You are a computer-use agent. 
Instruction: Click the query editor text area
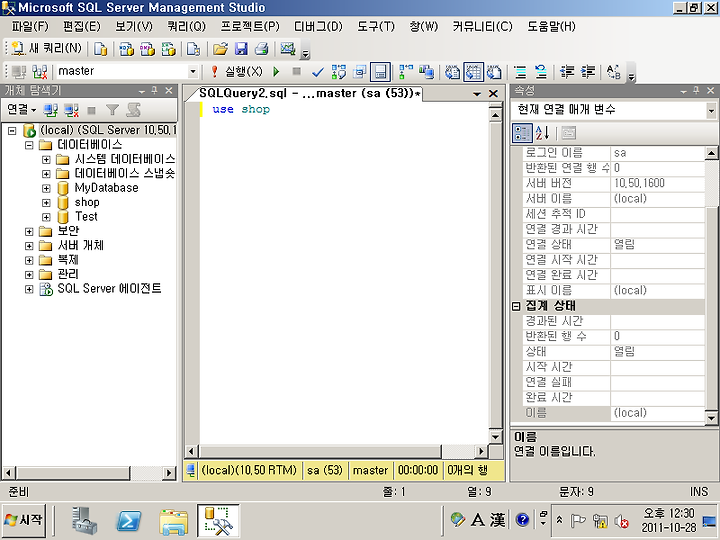coord(345,273)
